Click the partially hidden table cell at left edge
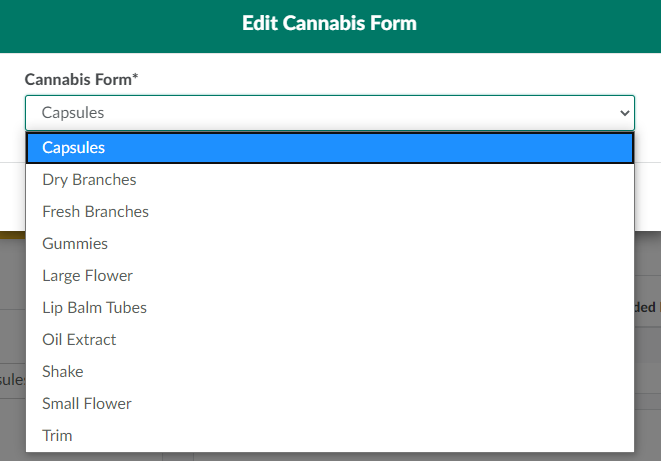Screen dimensions: 661x461 coord(12,380)
